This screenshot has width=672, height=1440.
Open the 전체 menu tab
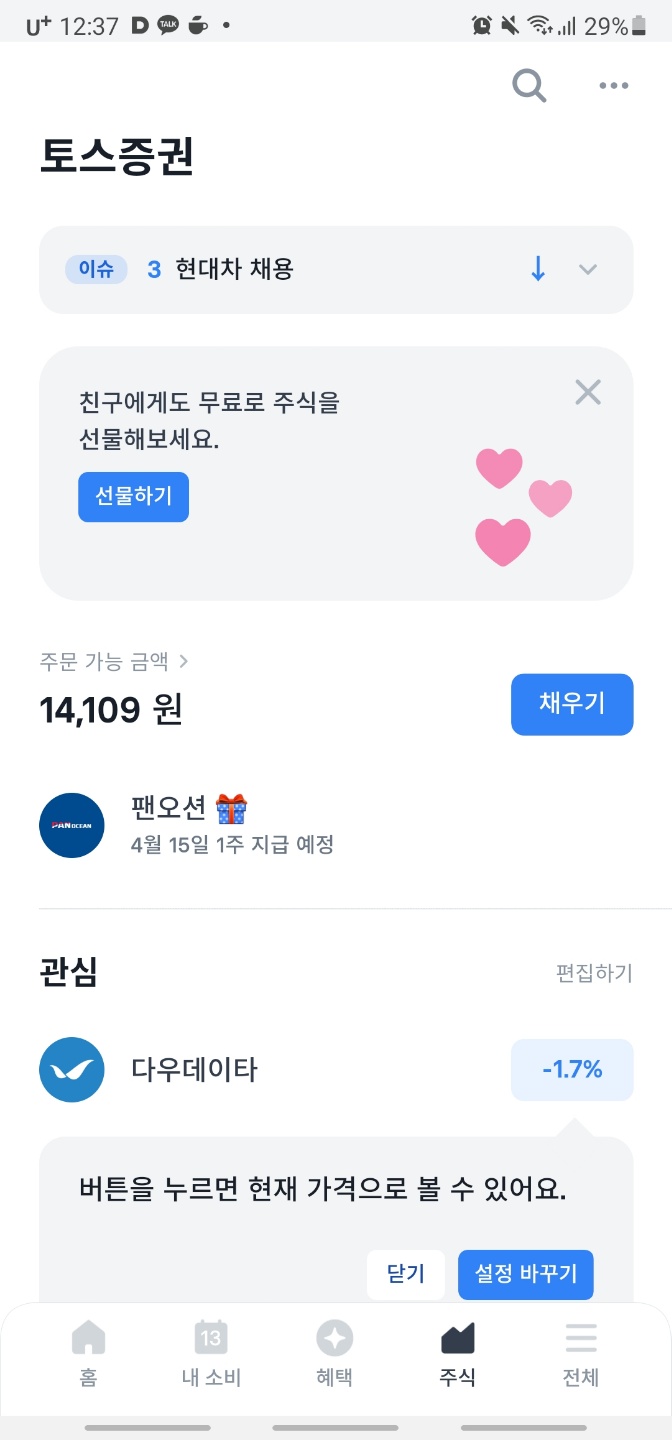click(x=580, y=1354)
